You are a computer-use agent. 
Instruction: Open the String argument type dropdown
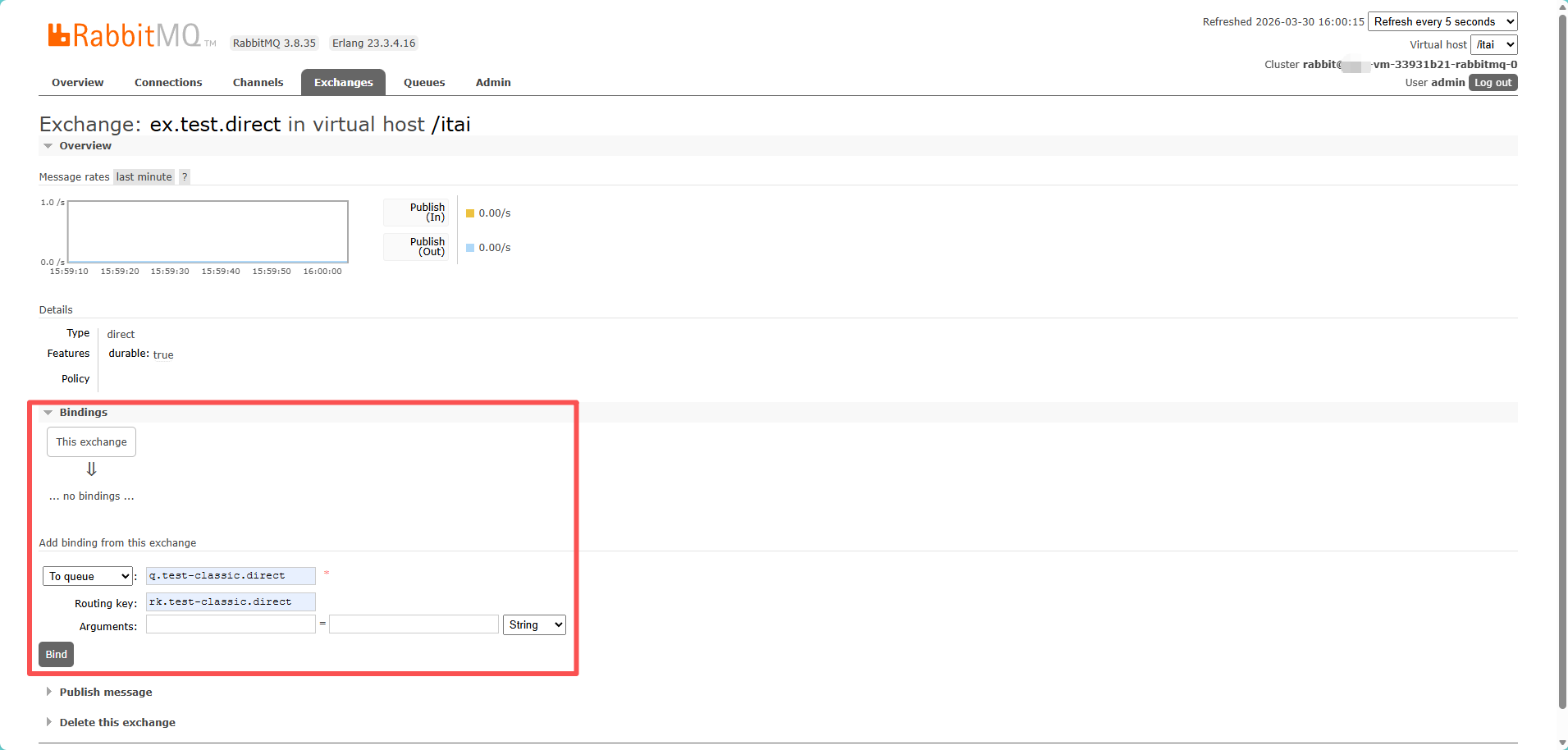[x=534, y=625]
